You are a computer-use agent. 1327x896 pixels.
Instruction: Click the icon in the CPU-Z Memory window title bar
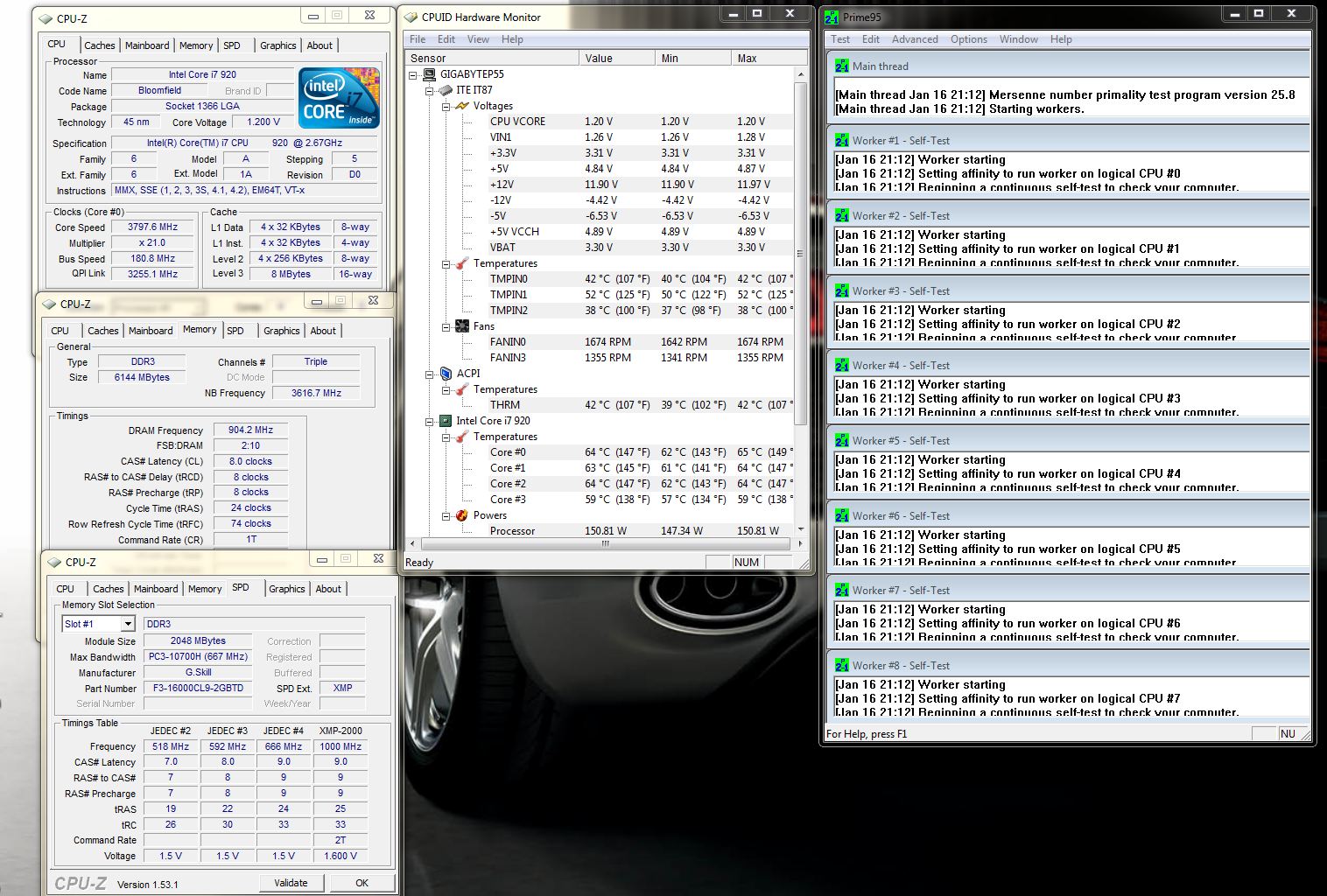point(49,304)
